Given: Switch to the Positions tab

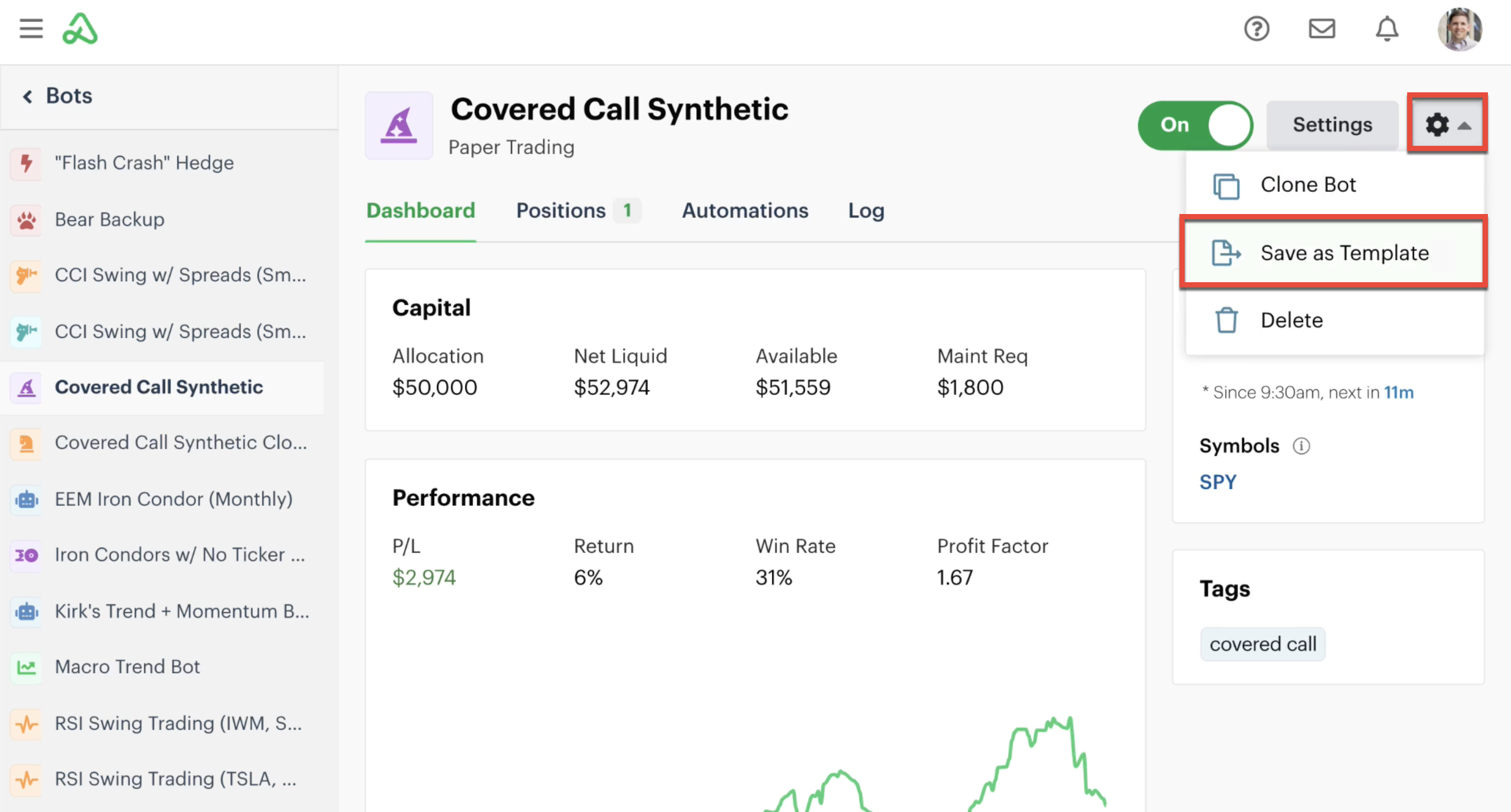Looking at the screenshot, I should pos(578,210).
